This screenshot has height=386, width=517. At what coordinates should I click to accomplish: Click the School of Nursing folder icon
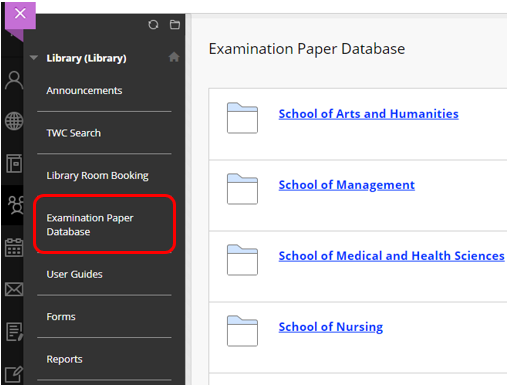pos(242,331)
